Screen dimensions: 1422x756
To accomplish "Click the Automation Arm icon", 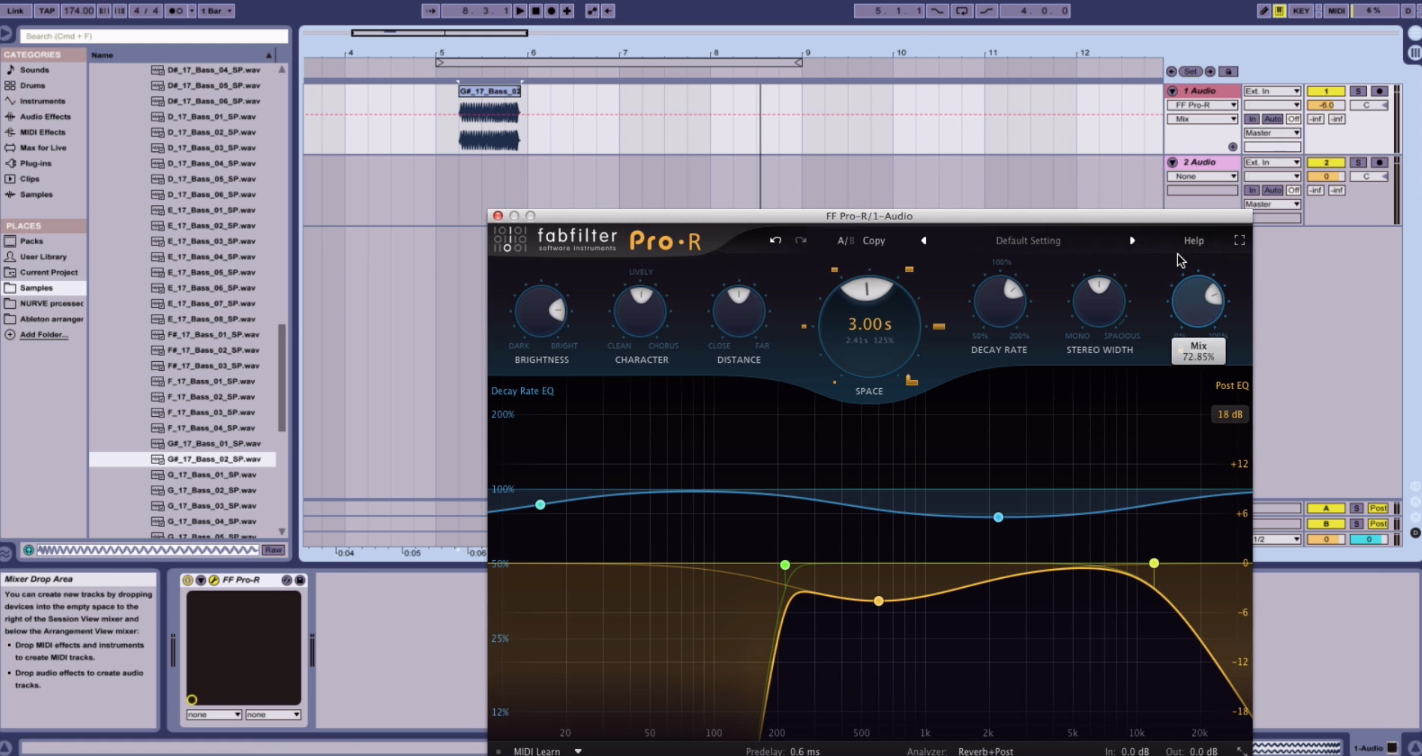I will coord(592,11).
